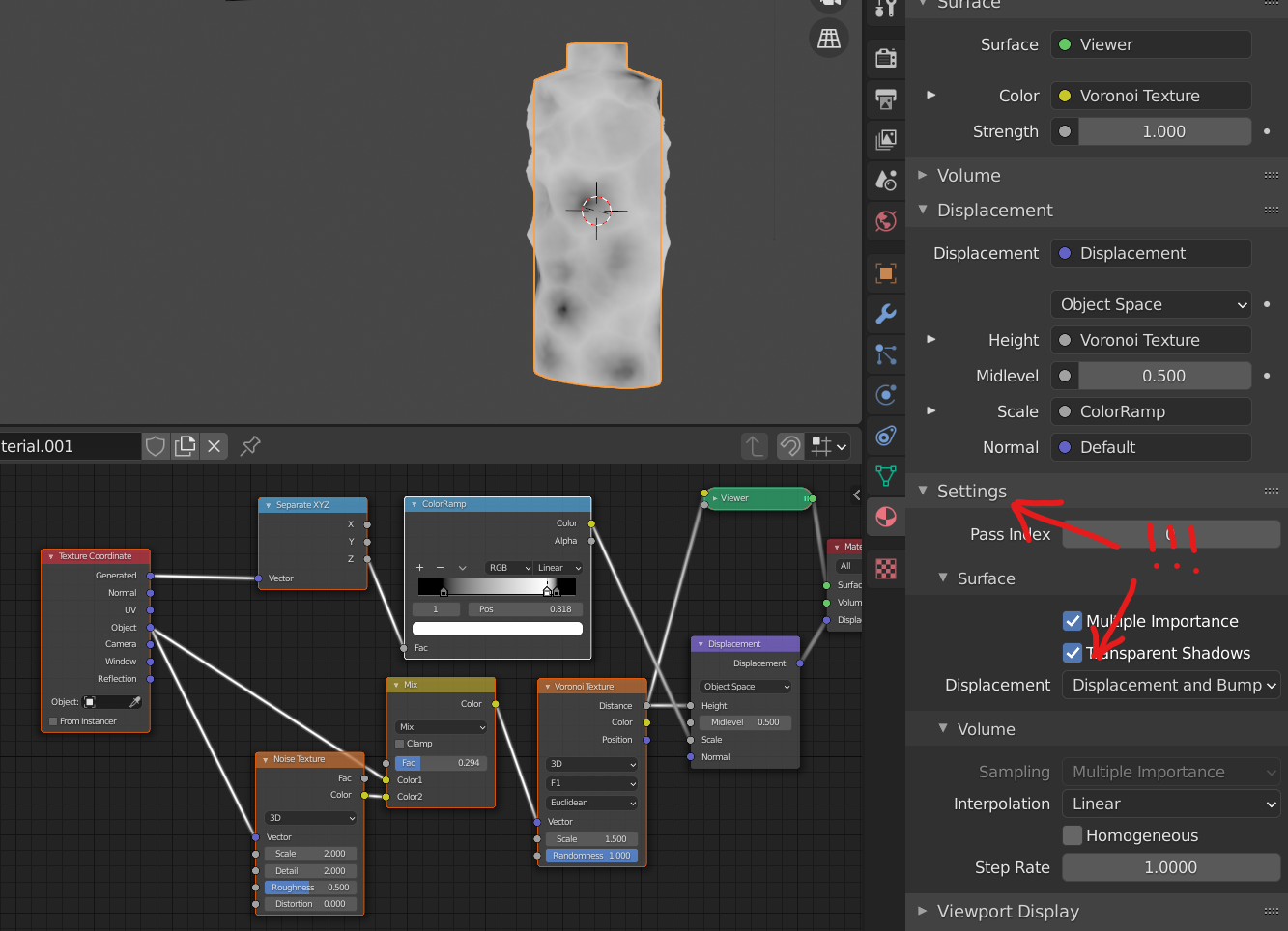Open Interpolation Linear dropdown
1288x931 pixels.
[1172, 804]
